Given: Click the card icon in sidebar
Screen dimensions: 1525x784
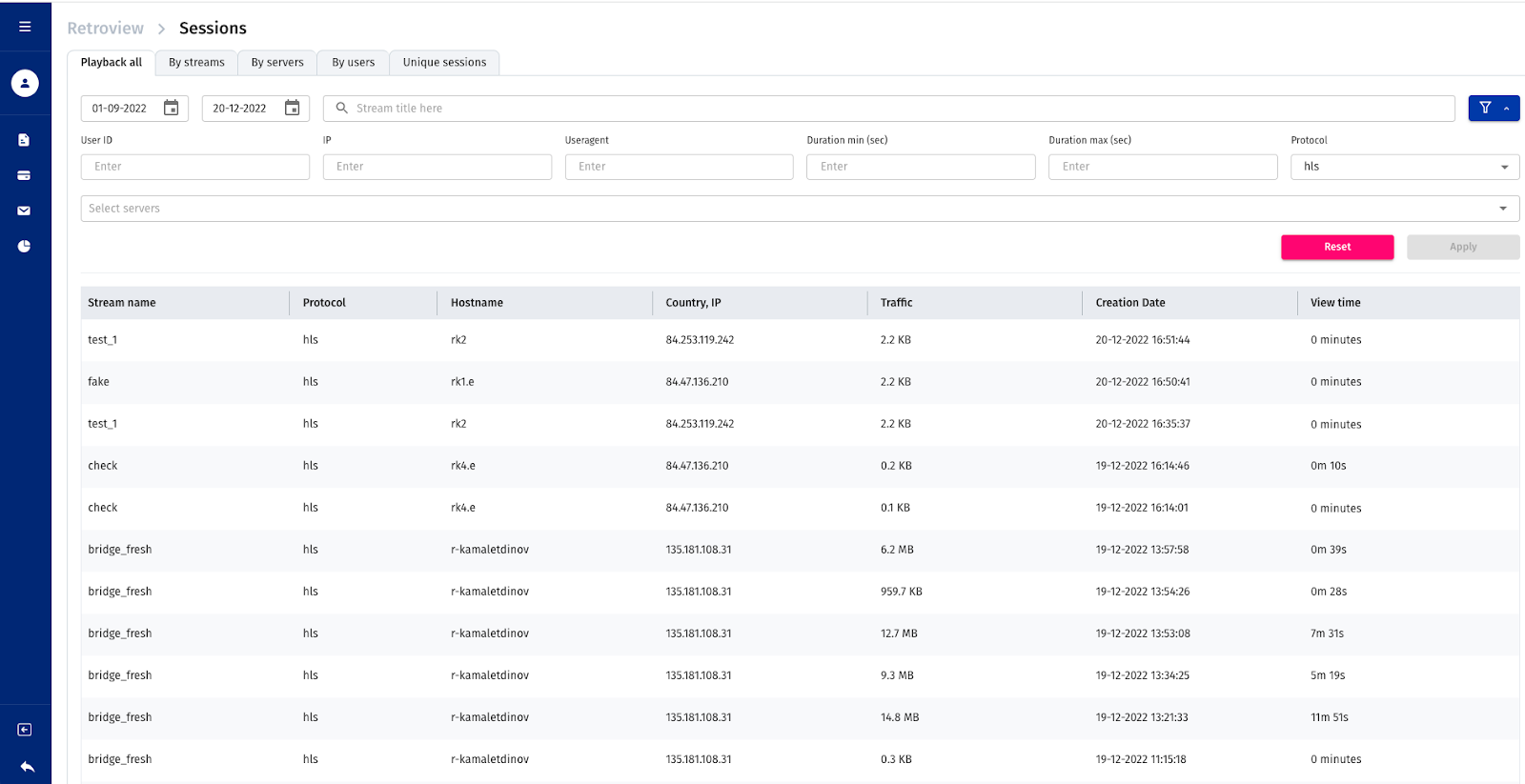Looking at the screenshot, I should point(24,175).
